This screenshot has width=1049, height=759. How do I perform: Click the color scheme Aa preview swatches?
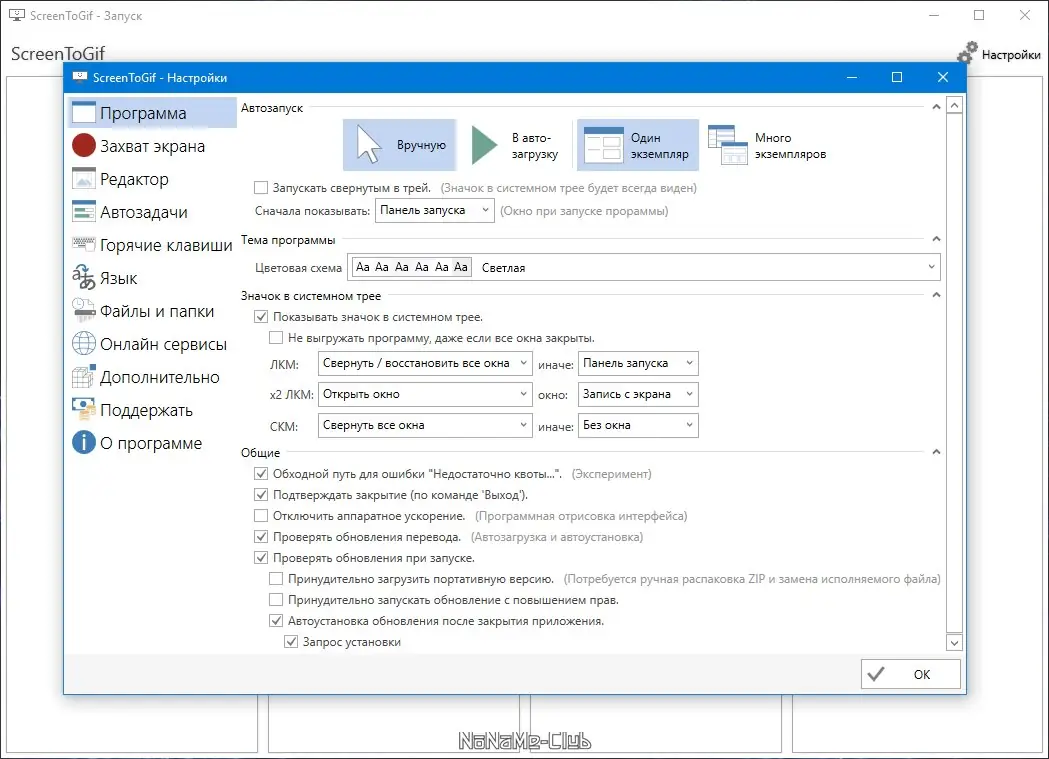click(x=411, y=267)
